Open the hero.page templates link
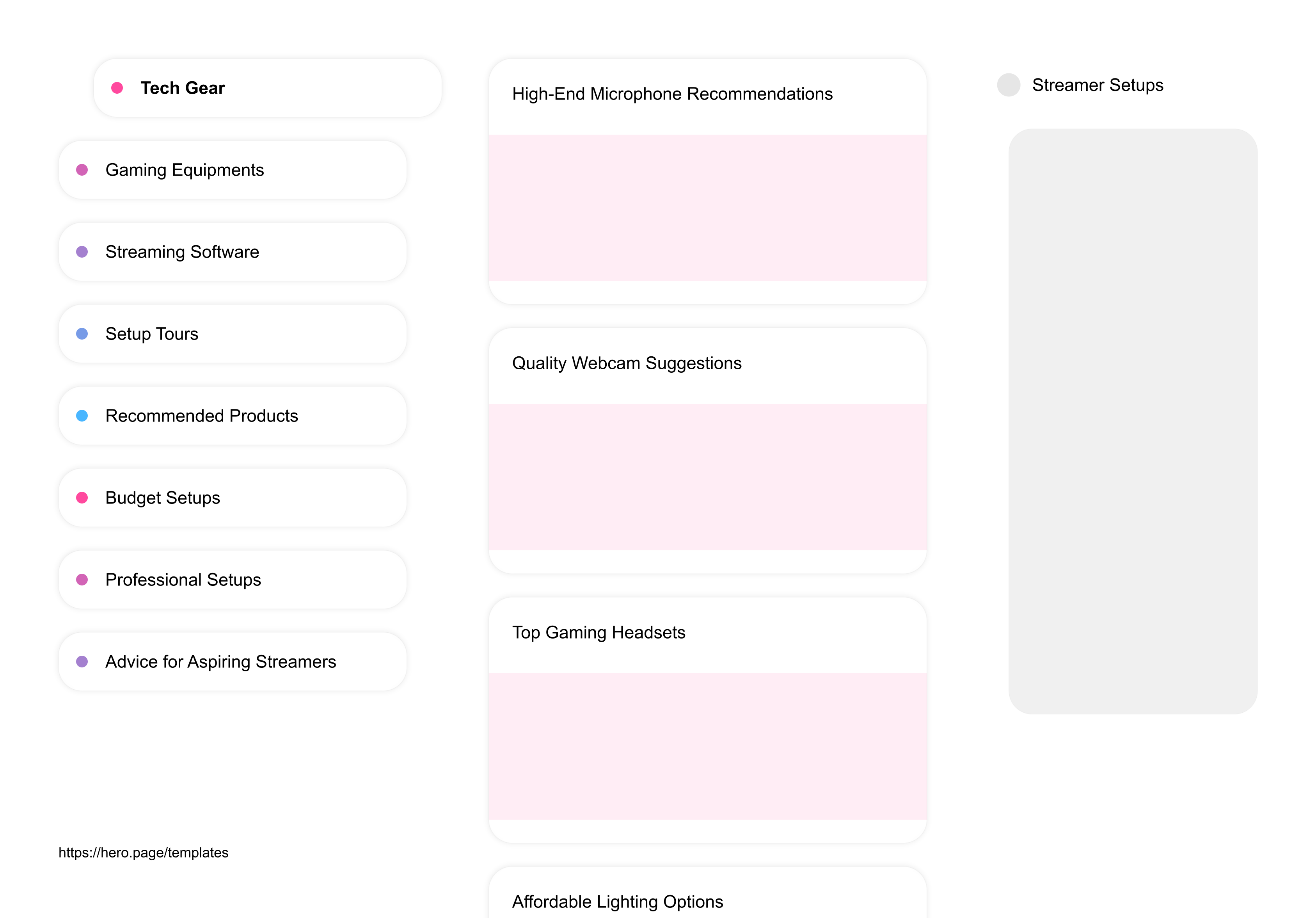This screenshot has width=1316, height=918. click(143, 852)
